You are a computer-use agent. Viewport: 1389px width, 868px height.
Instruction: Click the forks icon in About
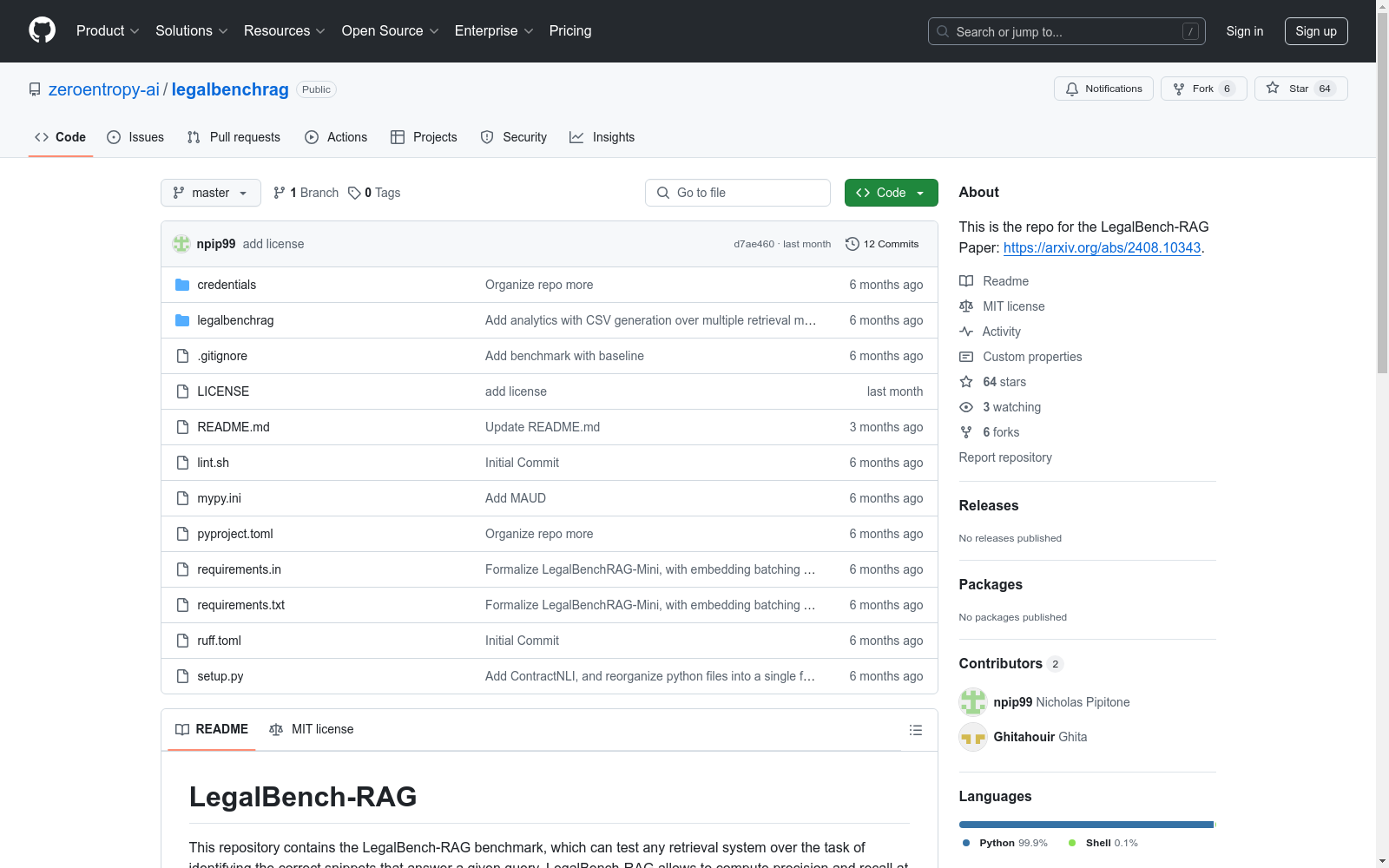966,432
